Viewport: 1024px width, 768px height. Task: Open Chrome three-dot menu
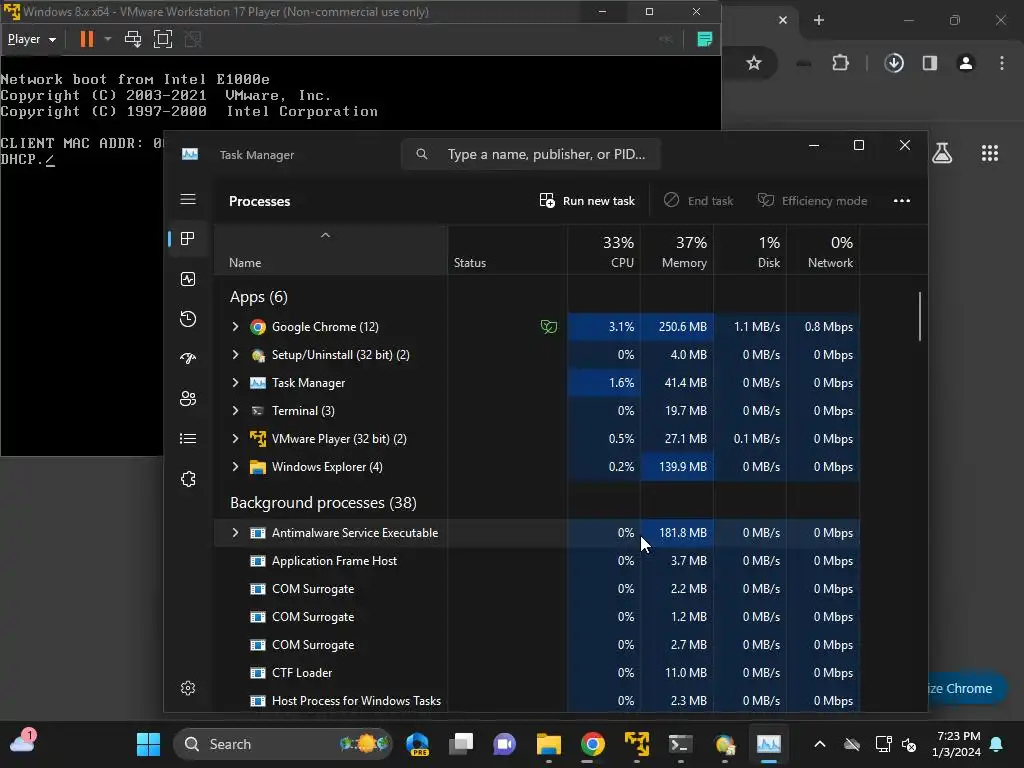click(1002, 63)
